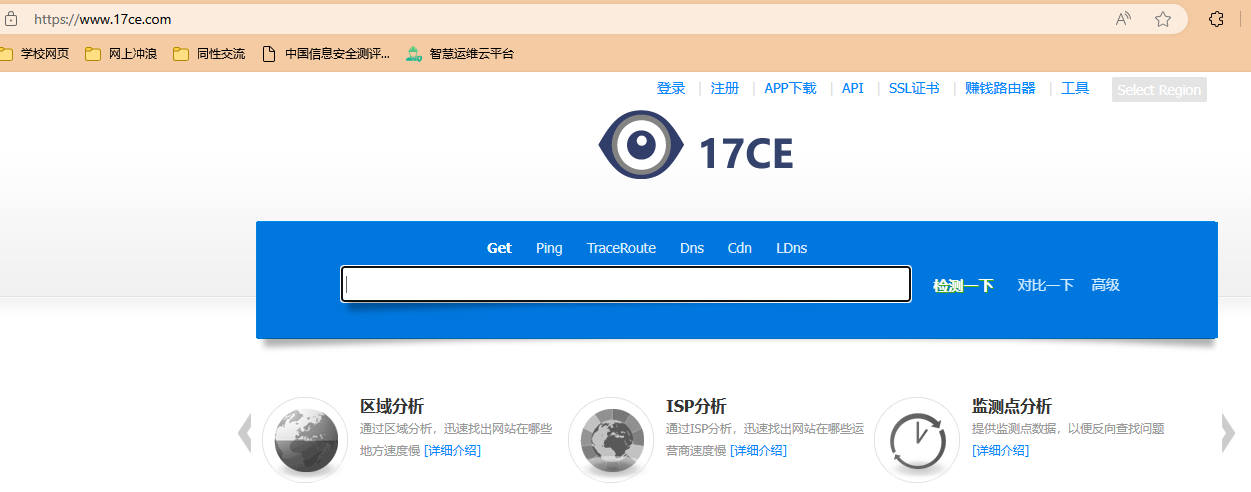Add page to favorites with star icon
The width and height of the screenshot is (1251, 492).
tap(1163, 19)
